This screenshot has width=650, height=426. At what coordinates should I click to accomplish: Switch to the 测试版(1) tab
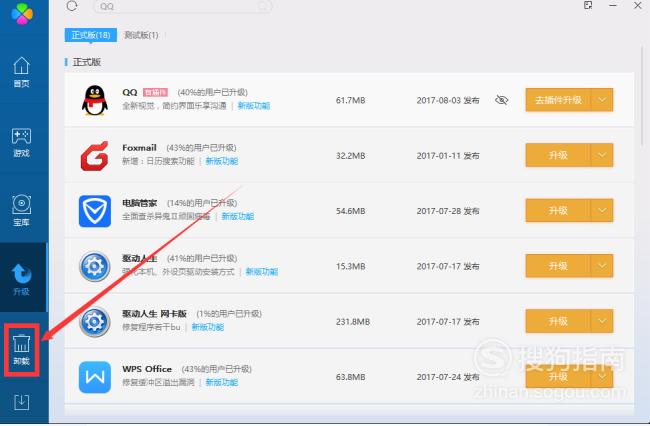[x=141, y=35]
